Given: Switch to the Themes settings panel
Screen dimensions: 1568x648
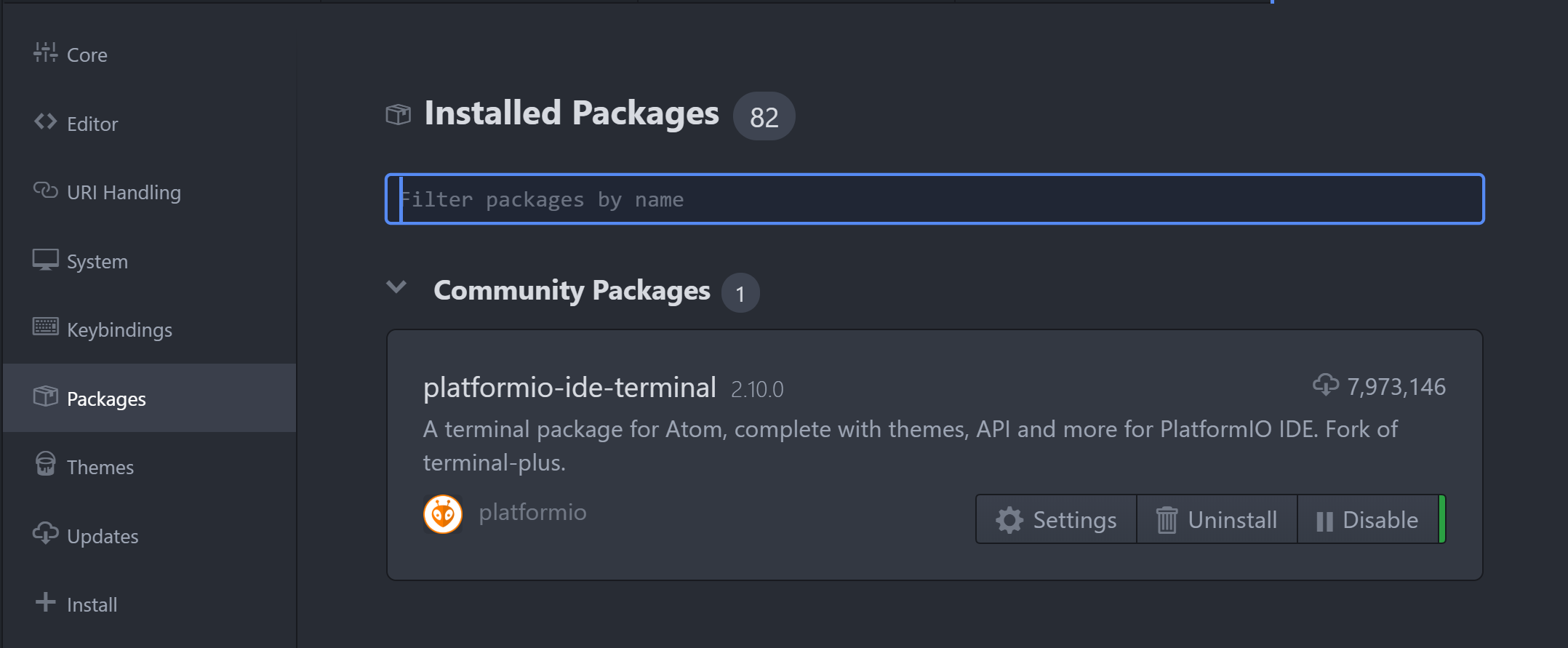Looking at the screenshot, I should pos(100,468).
